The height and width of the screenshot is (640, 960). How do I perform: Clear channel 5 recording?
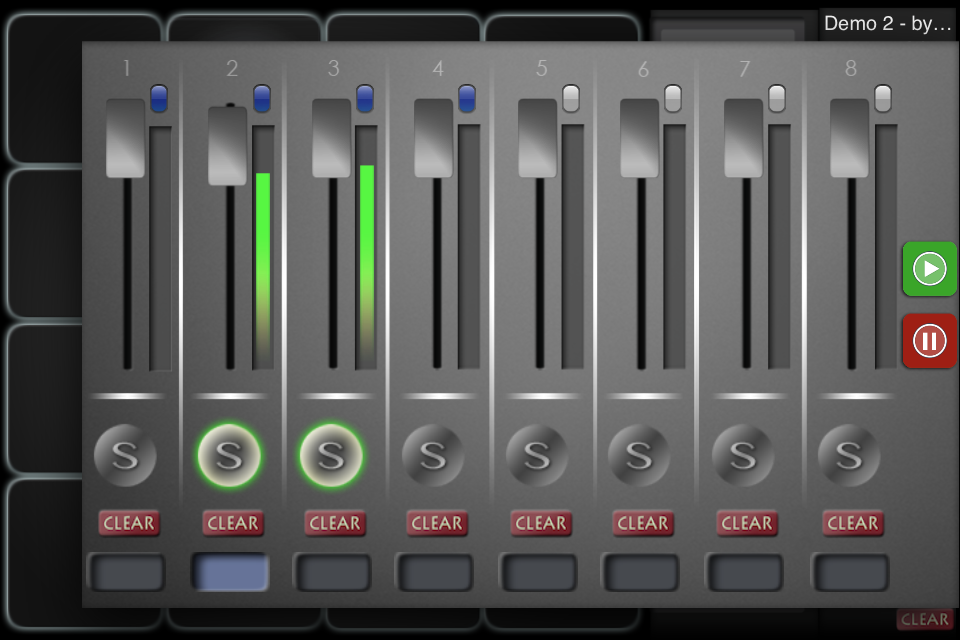pyautogui.click(x=541, y=522)
